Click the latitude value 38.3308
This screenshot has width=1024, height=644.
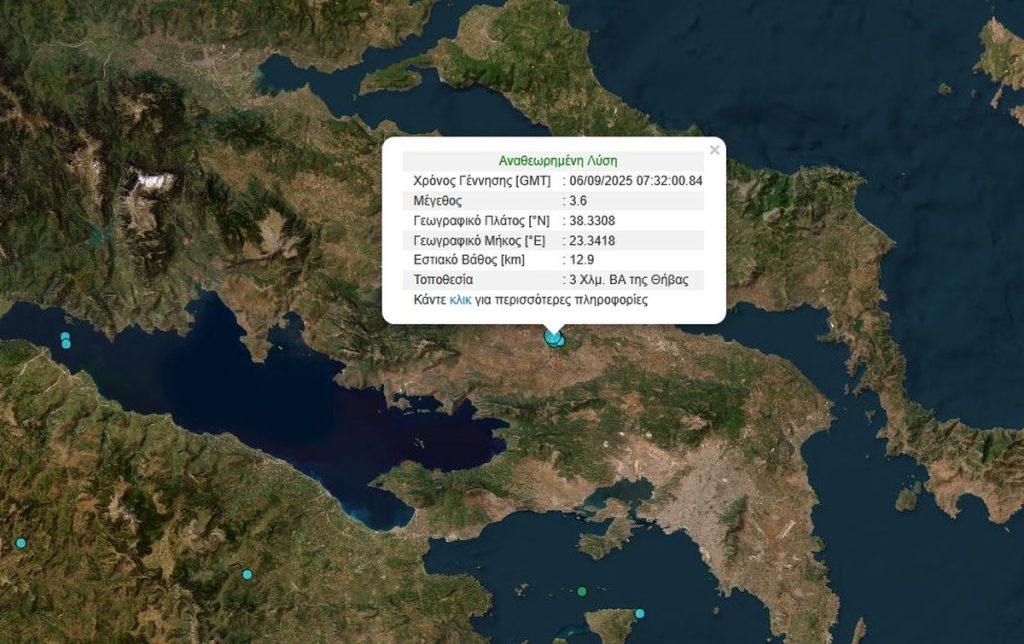pos(592,220)
